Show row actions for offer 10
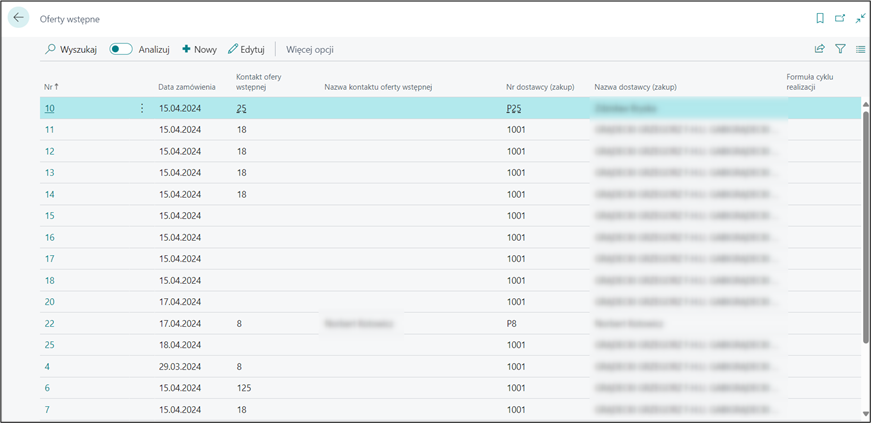The height and width of the screenshot is (423, 871). (141, 108)
